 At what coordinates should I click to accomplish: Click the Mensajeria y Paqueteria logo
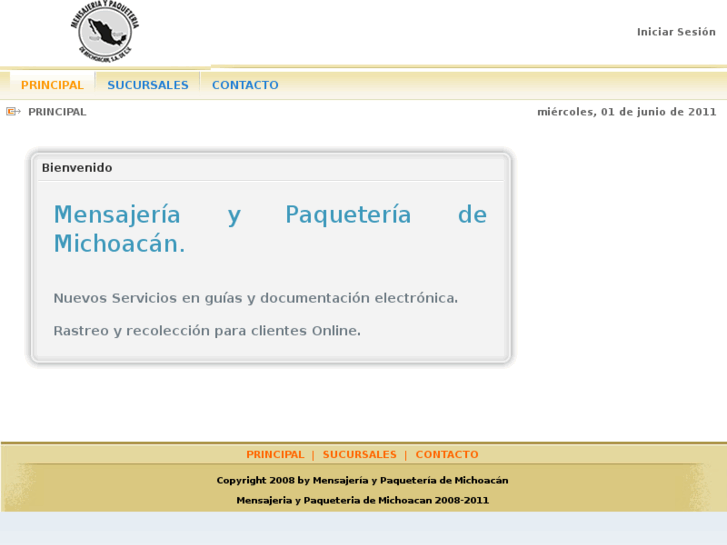click(x=105, y=31)
